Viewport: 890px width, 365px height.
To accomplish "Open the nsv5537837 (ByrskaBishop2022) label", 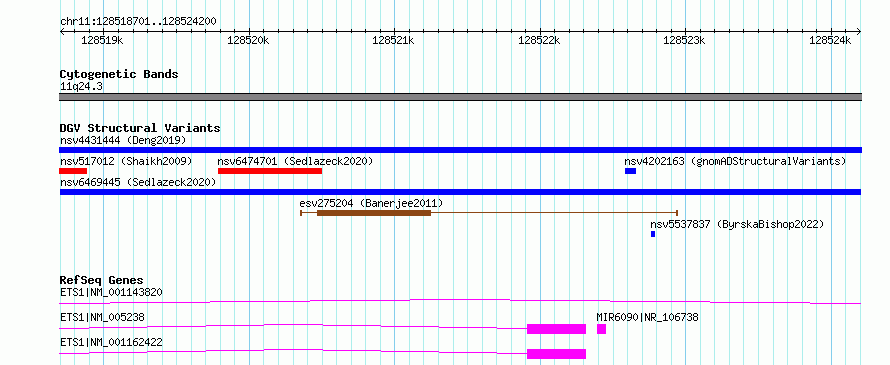I will tap(737, 224).
